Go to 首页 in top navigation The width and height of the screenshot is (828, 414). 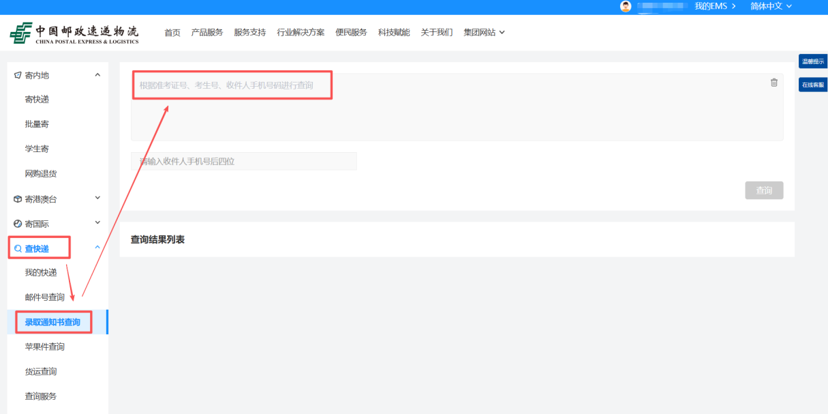click(172, 33)
